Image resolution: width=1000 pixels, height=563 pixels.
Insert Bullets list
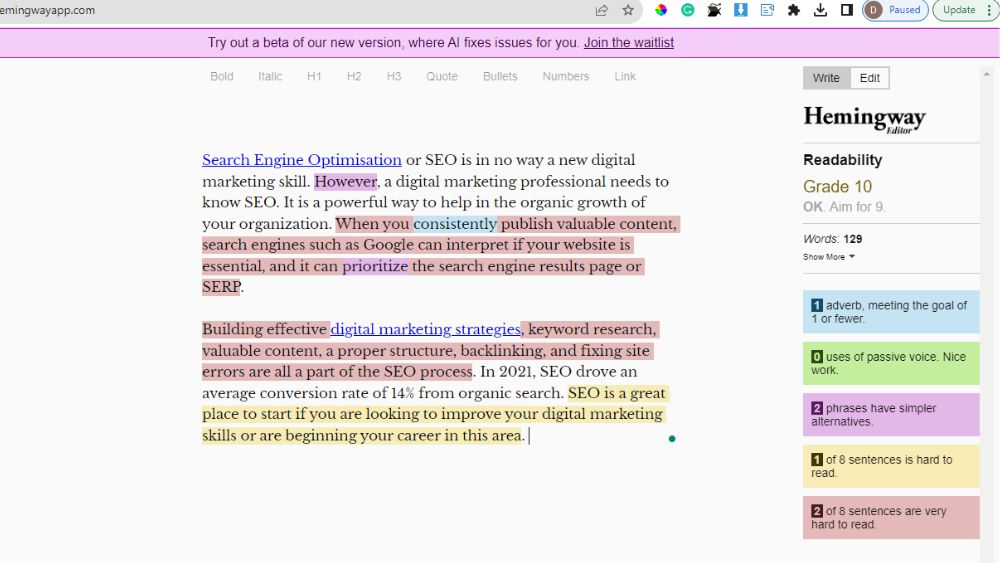click(x=500, y=77)
